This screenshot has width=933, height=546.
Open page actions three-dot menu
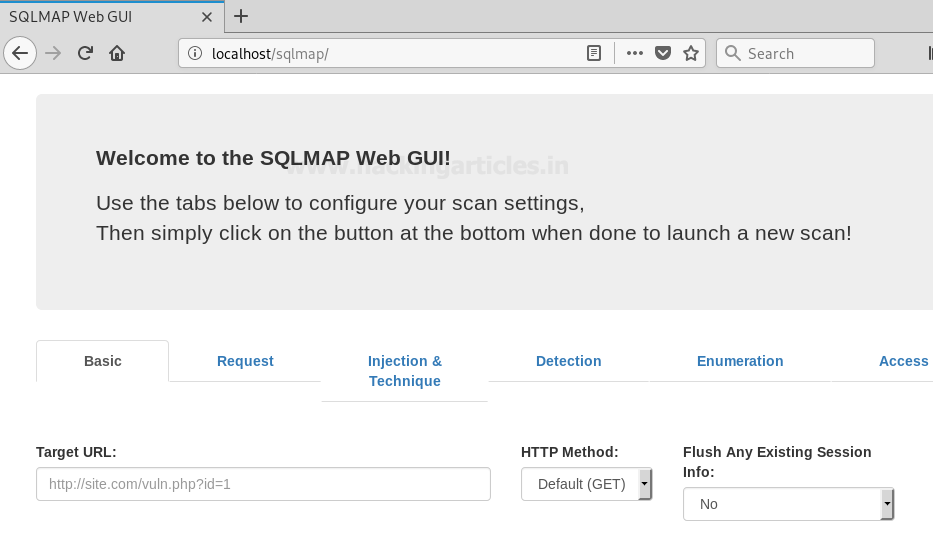pos(635,54)
